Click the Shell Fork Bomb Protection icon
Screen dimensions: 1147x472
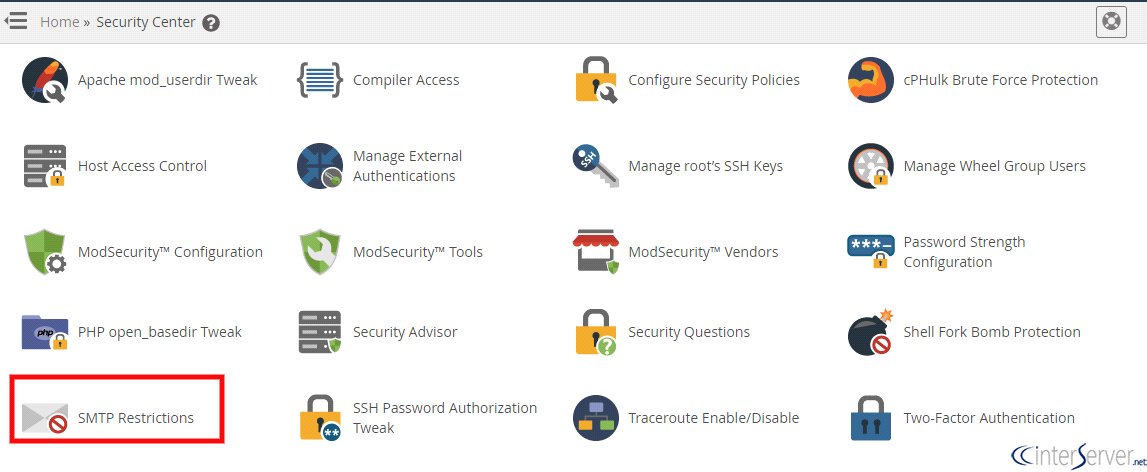coord(871,332)
